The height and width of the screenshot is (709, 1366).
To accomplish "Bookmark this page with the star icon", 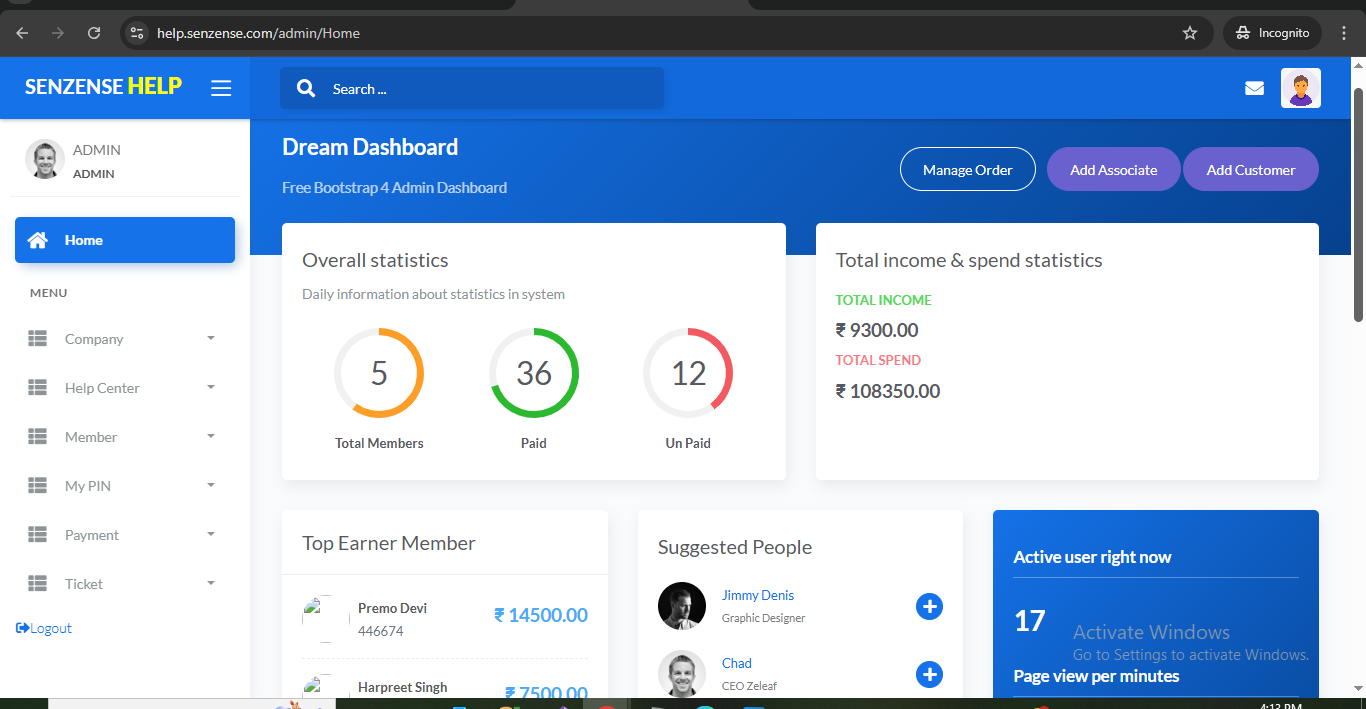I will (1190, 33).
